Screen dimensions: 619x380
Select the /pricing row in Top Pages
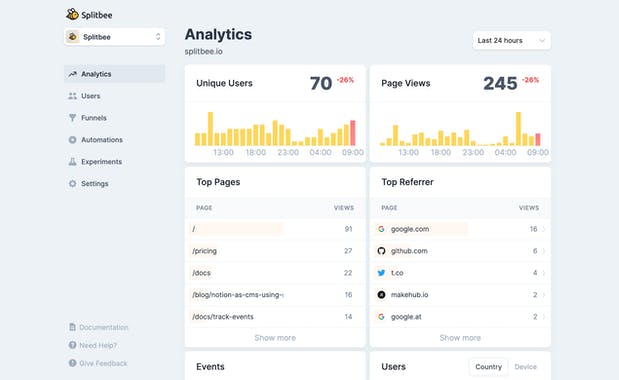275,251
